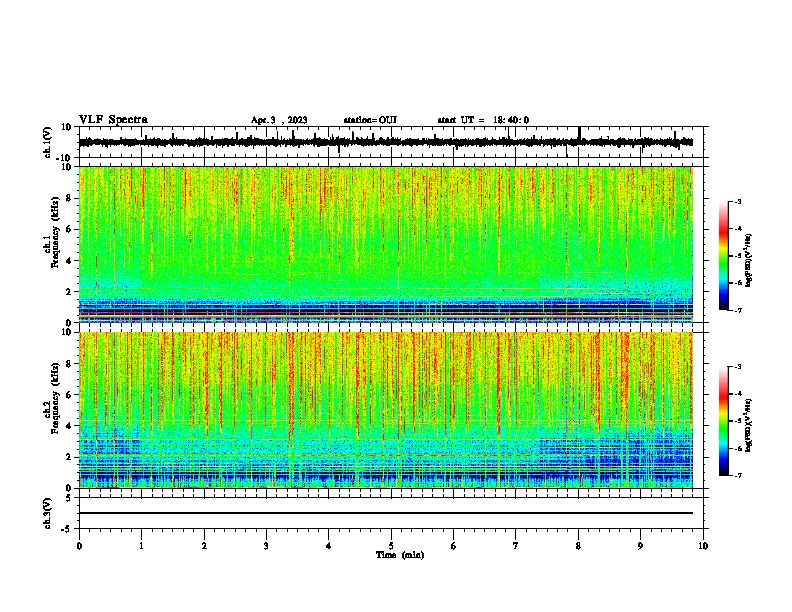Click the ch.3(V) flat trace line
The image size is (792, 612).
[386, 513]
